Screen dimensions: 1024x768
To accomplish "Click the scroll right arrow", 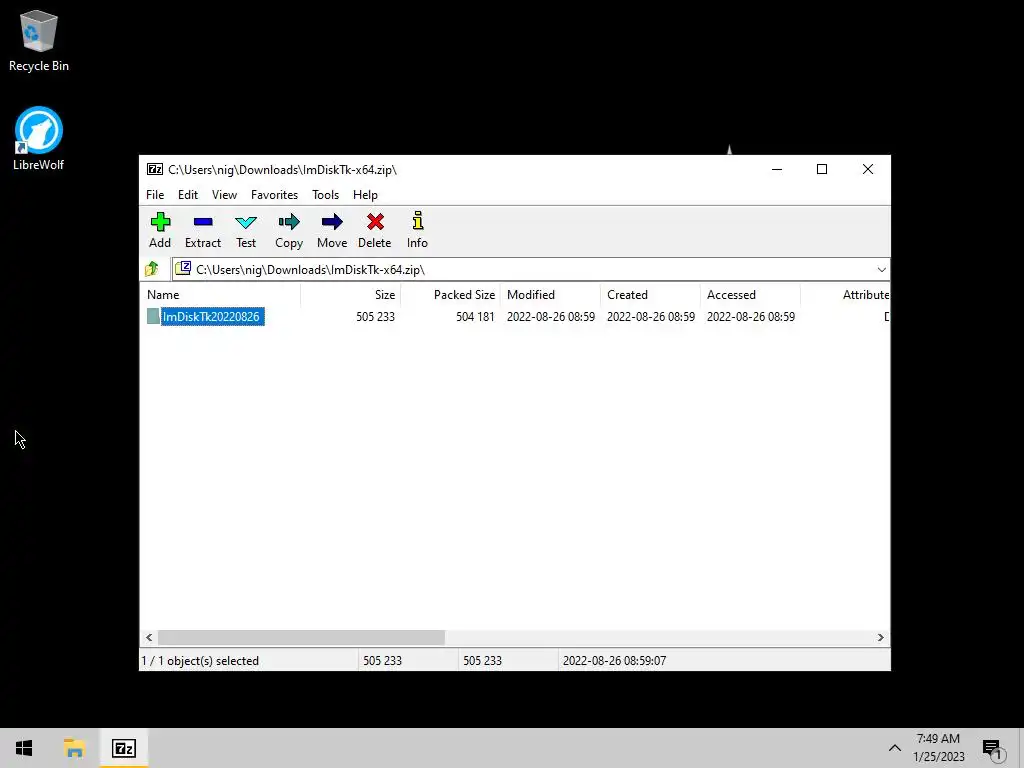I will pyautogui.click(x=880, y=637).
